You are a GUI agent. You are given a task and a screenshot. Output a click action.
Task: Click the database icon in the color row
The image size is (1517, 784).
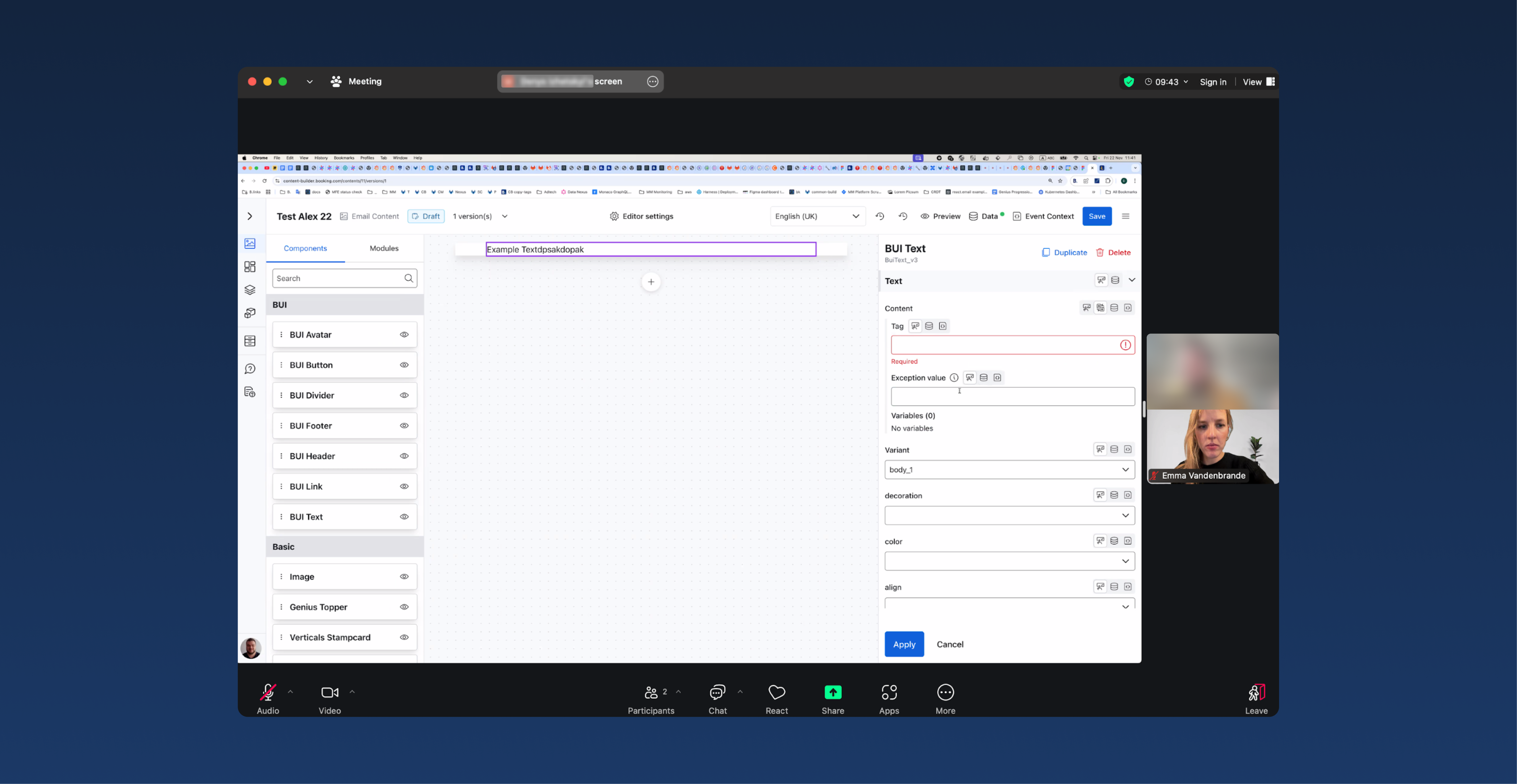tap(1114, 541)
